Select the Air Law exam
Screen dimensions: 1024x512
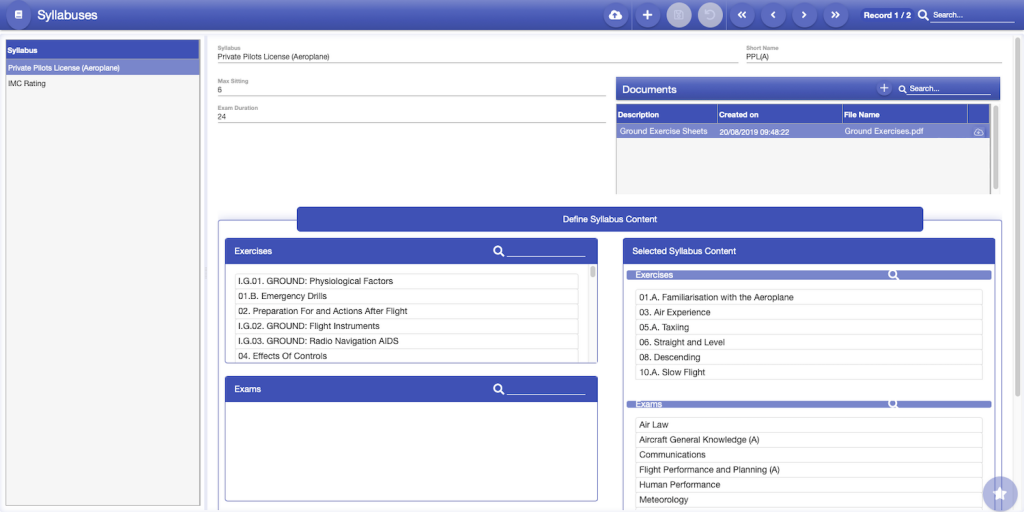click(809, 424)
